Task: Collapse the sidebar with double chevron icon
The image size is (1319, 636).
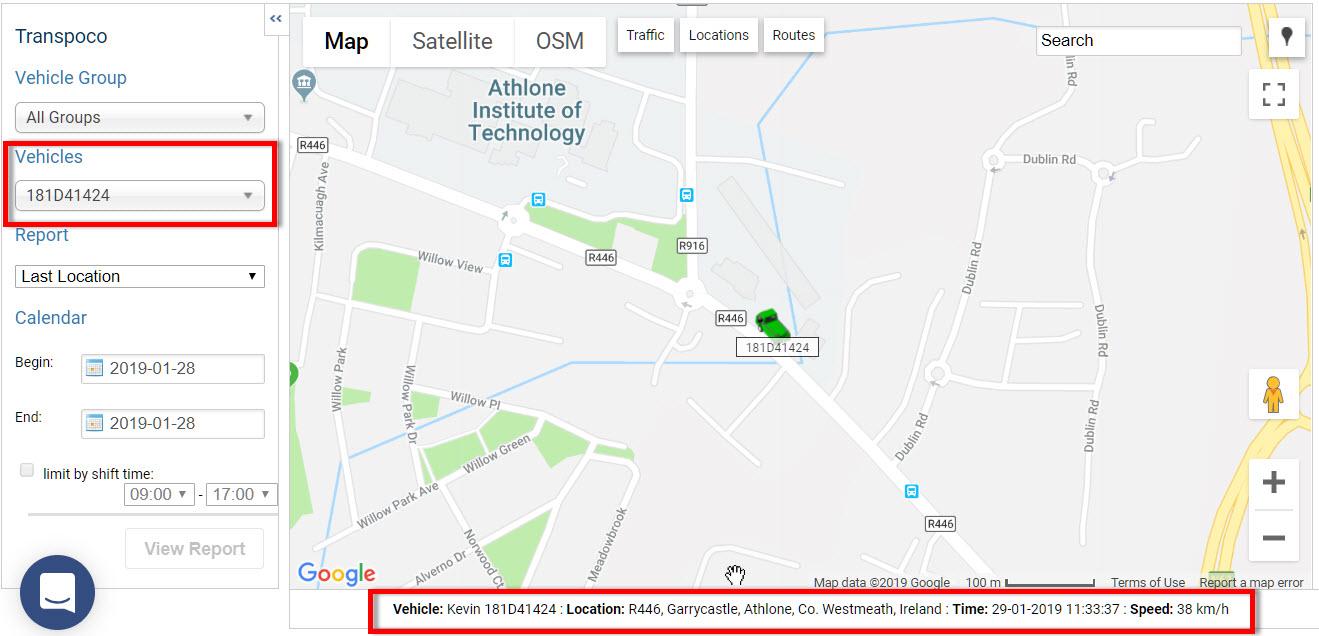Action: tap(276, 19)
